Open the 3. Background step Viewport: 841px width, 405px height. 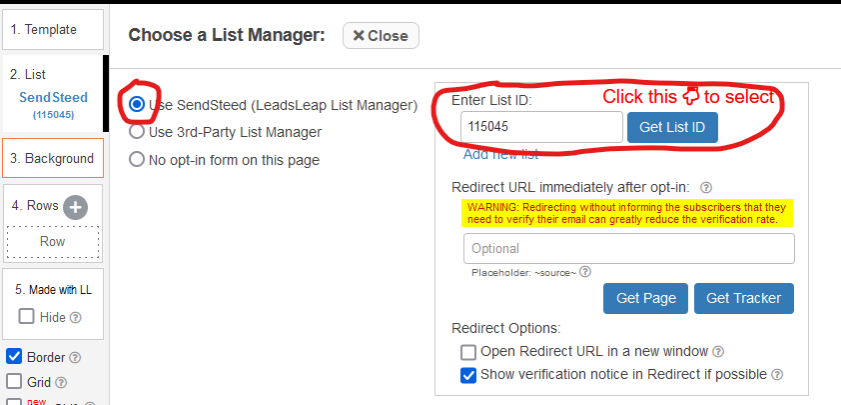[53, 158]
